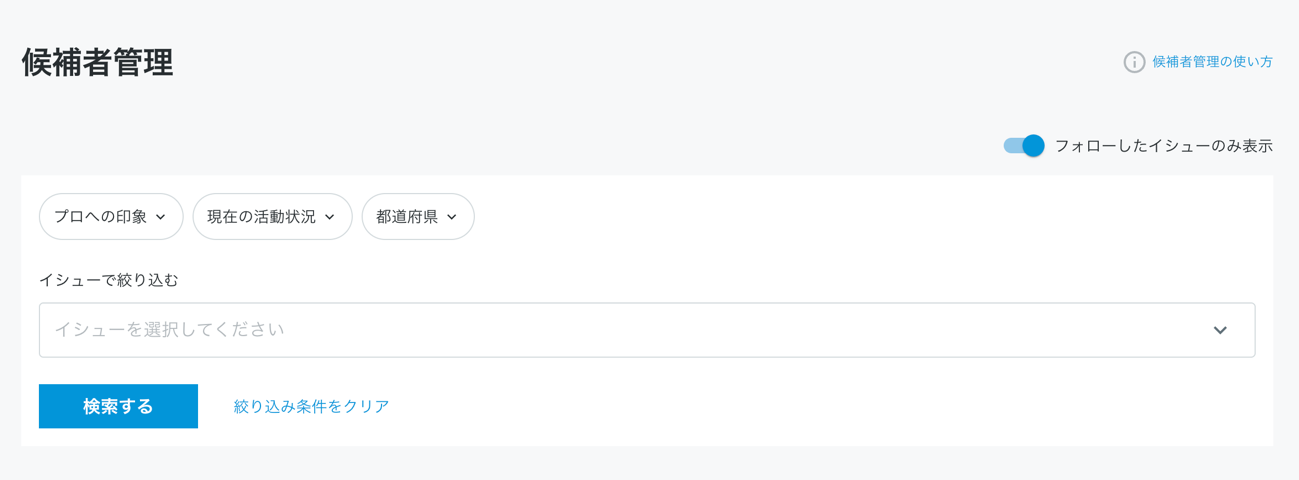Click the down chevron in the issue selector
The height and width of the screenshot is (480, 1299).
[1220, 330]
